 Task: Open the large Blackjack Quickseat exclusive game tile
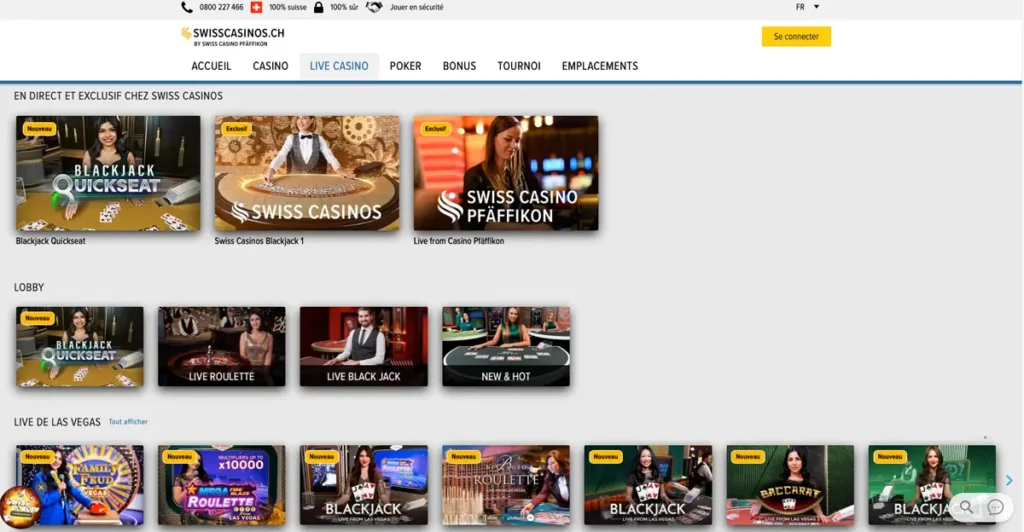(108, 173)
